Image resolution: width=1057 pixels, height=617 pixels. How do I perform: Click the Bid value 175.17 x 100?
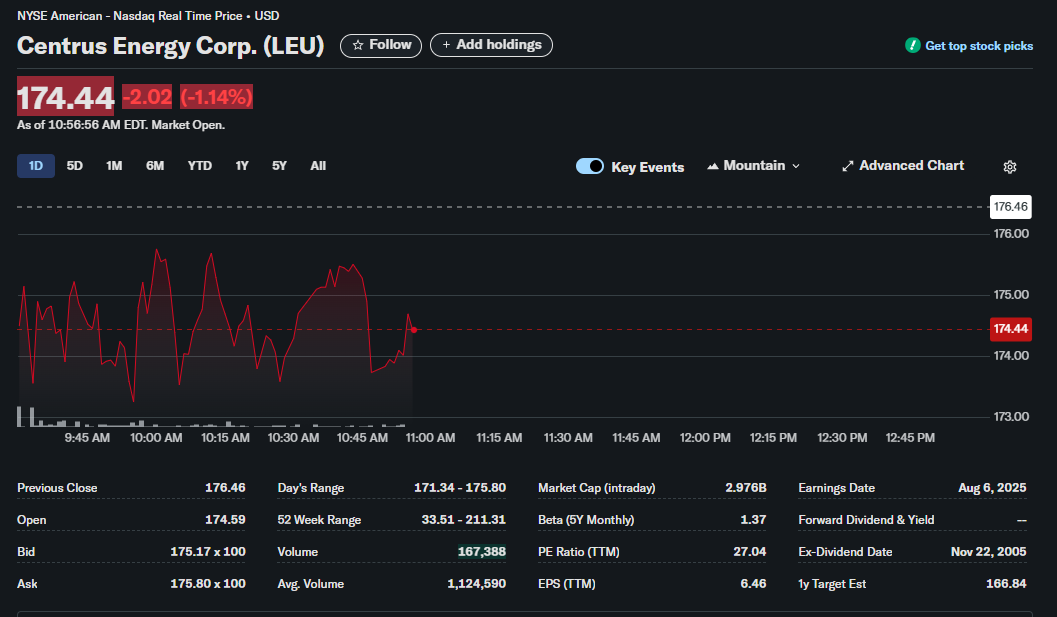(208, 552)
